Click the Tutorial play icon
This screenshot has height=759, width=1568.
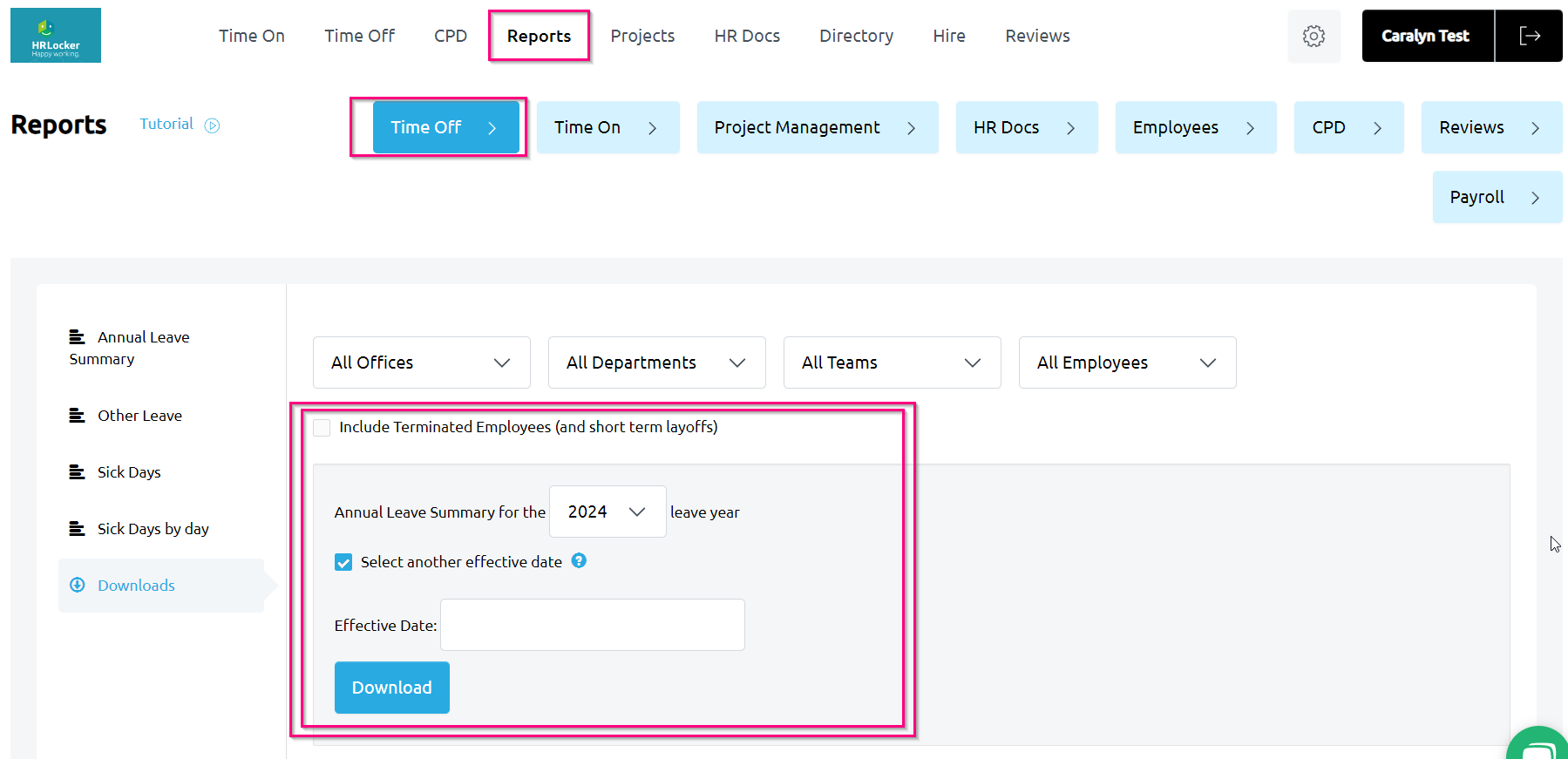[212, 125]
